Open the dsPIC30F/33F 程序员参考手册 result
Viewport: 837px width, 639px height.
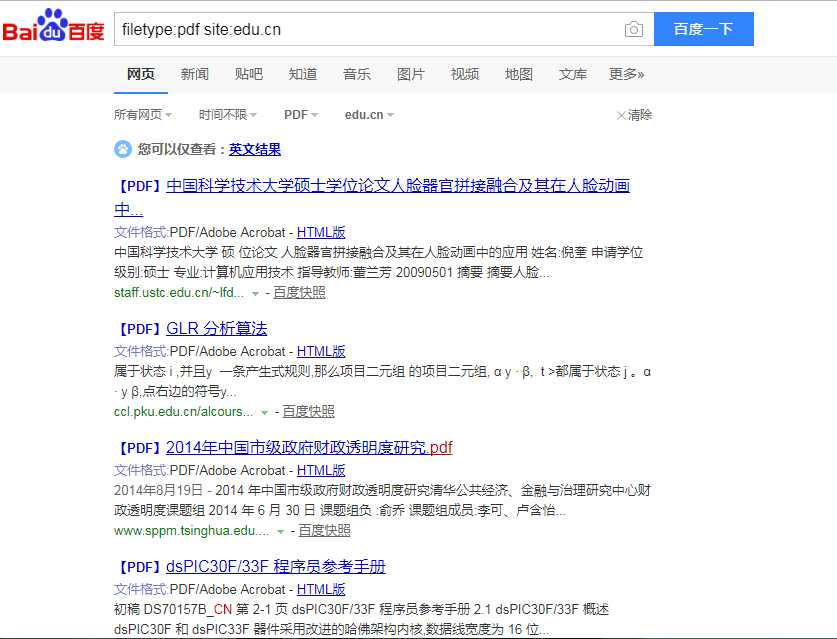click(x=275, y=566)
